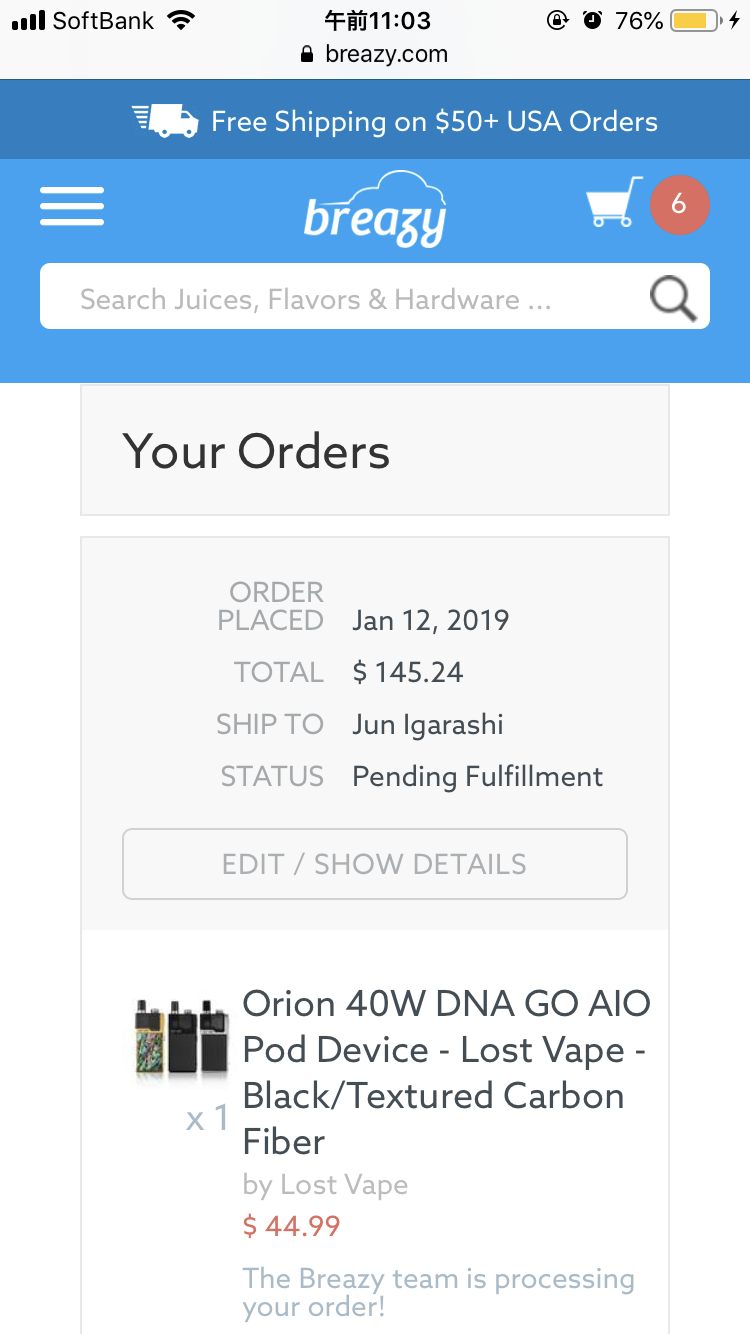This screenshot has width=750, height=1334.
Task: Tap the $ 44.99 product price
Action: click(x=291, y=1226)
